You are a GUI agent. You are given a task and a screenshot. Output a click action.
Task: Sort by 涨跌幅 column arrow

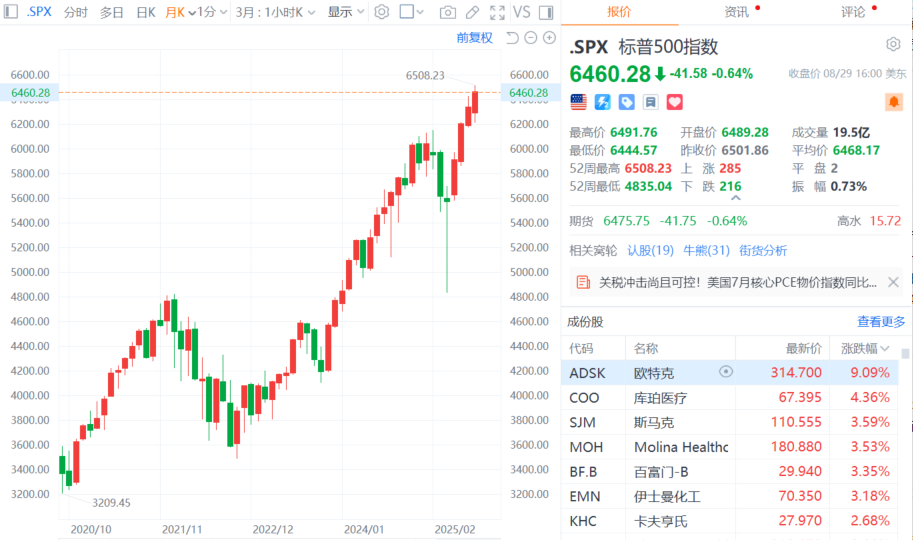[x=885, y=348]
